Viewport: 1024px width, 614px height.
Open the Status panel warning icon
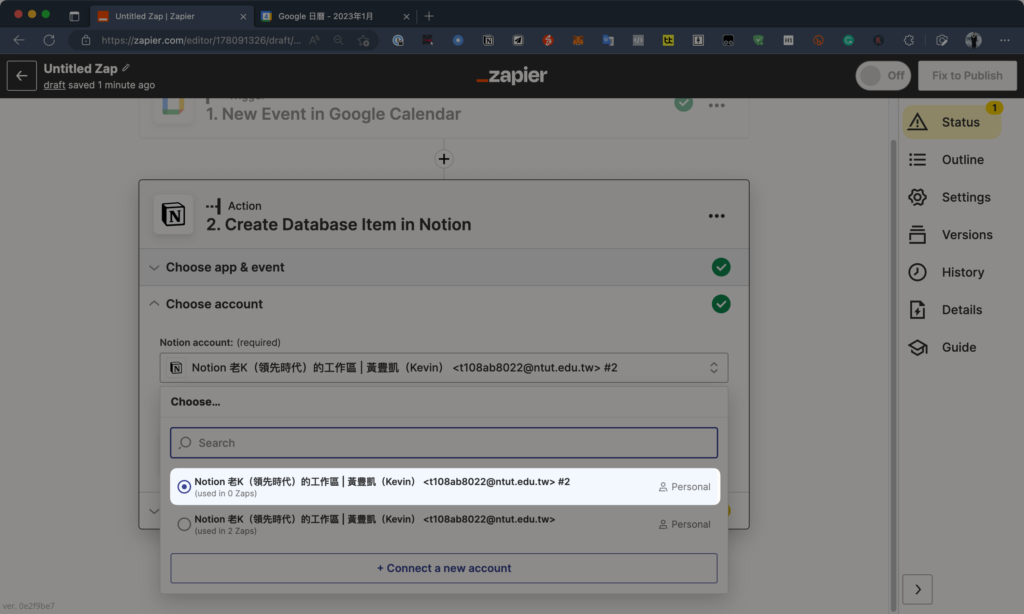click(x=918, y=122)
